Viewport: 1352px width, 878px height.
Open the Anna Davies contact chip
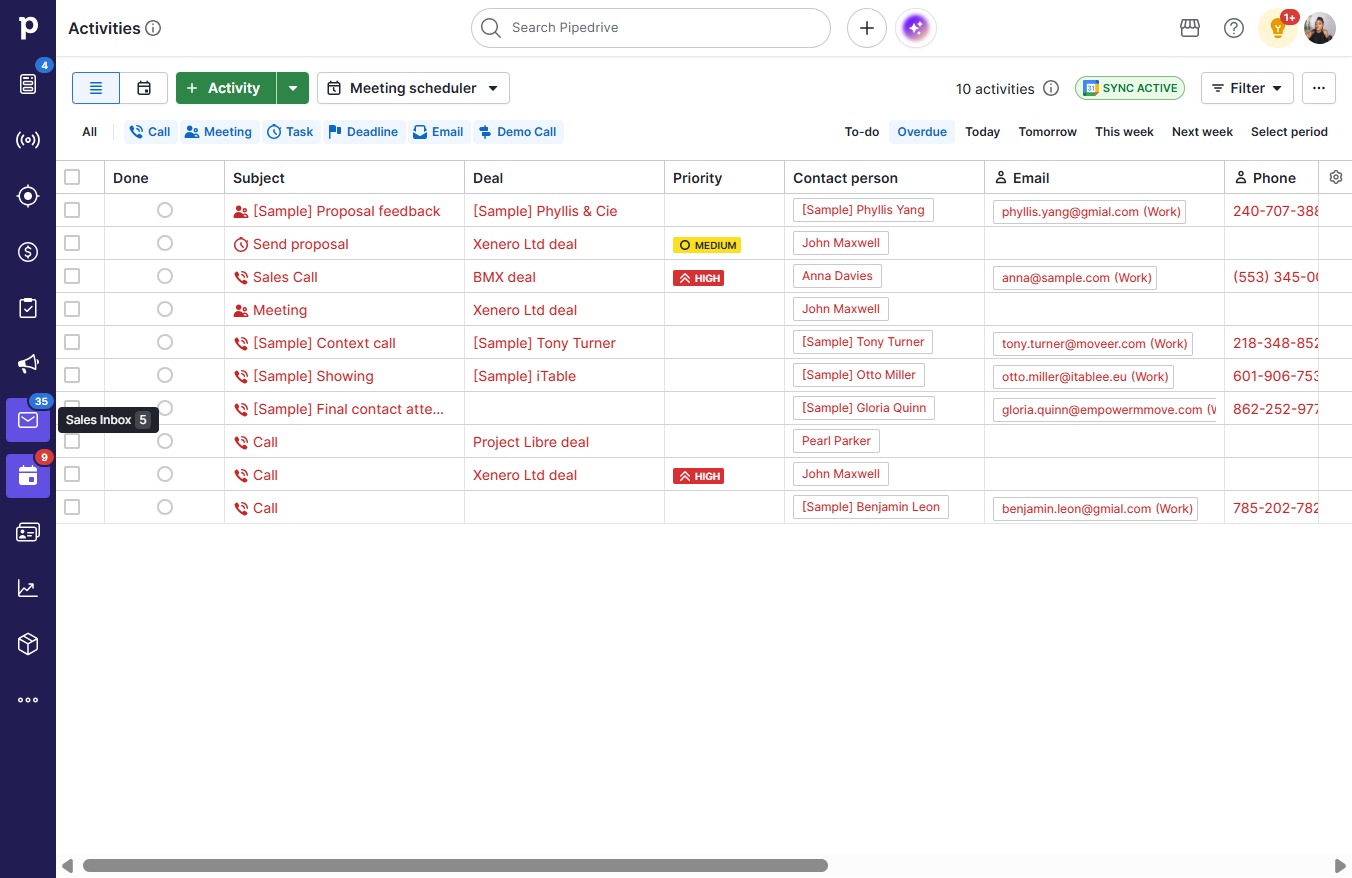[837, 276]
